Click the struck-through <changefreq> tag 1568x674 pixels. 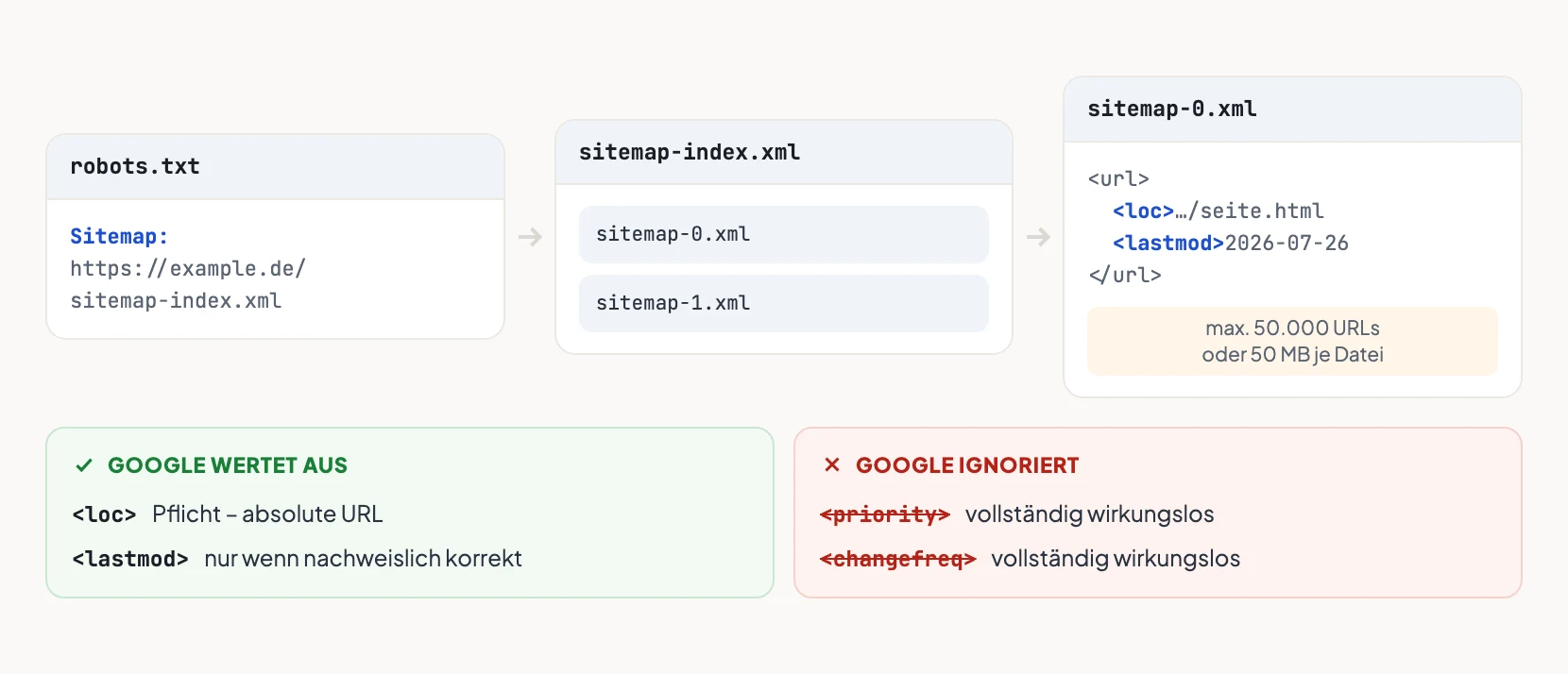pos(897,559)
